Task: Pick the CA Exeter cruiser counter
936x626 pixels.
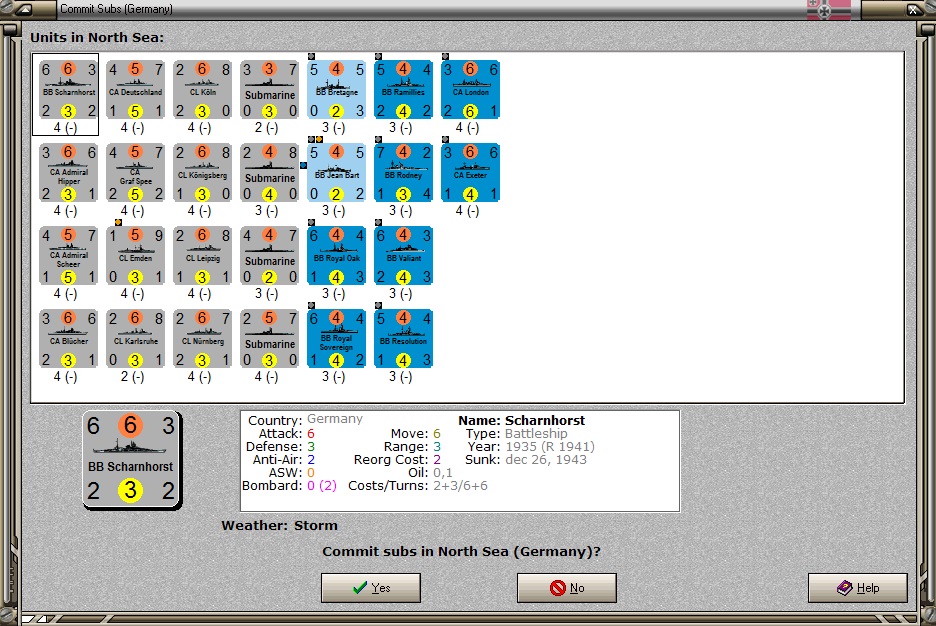Action: point(470,172)
